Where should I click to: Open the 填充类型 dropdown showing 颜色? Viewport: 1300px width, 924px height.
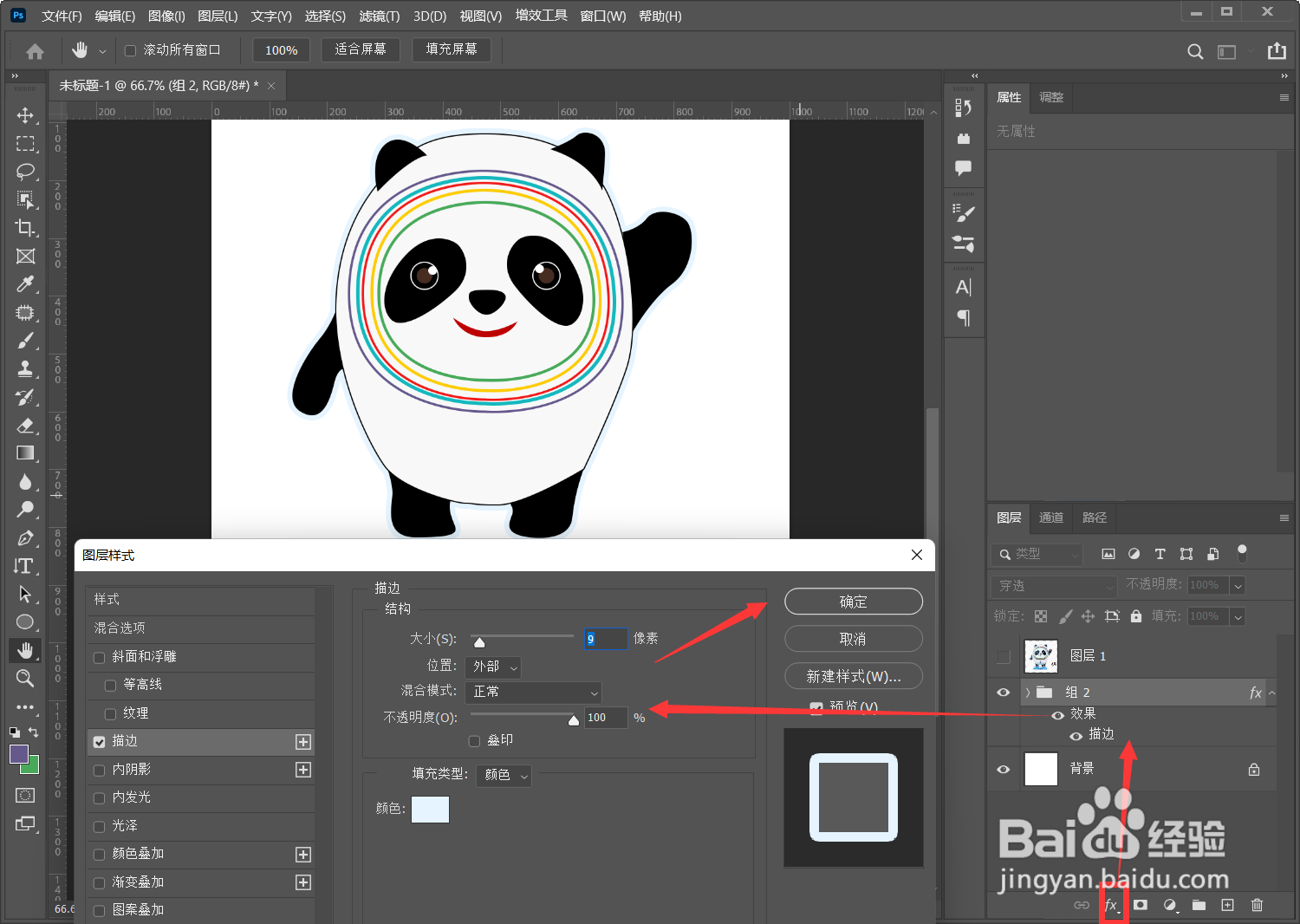click(x=504, y=775)
